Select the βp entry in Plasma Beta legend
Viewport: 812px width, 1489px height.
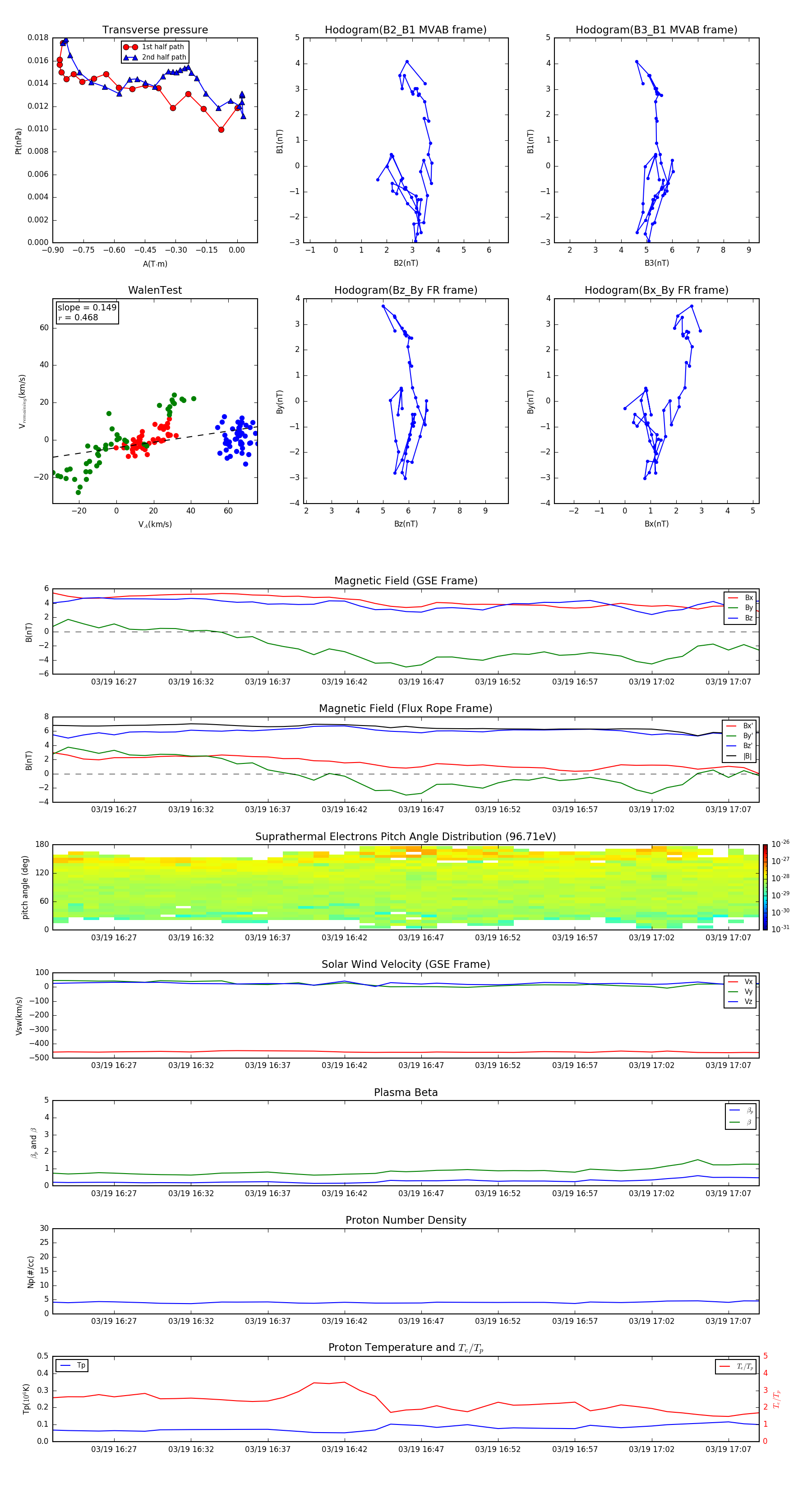tap(741, 1110)
